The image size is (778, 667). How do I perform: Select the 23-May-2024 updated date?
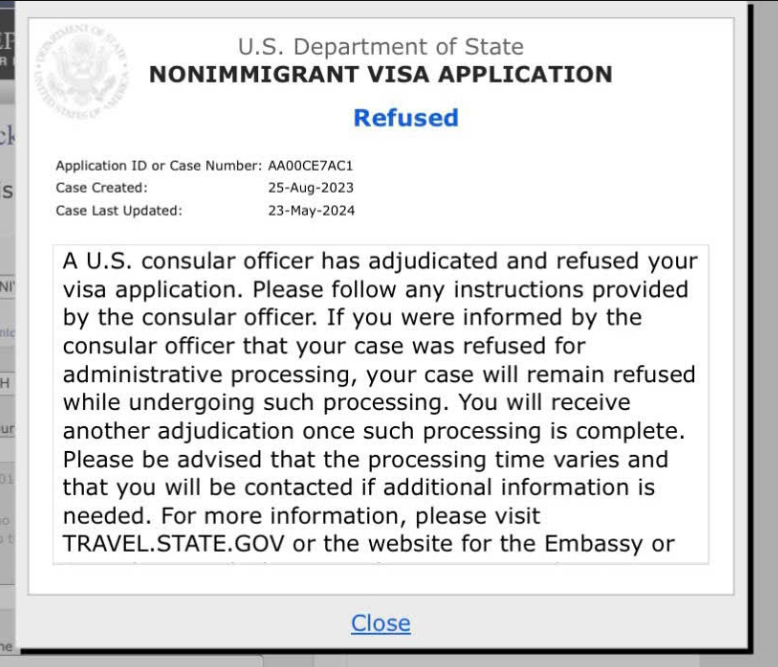[x=311, y=211]
